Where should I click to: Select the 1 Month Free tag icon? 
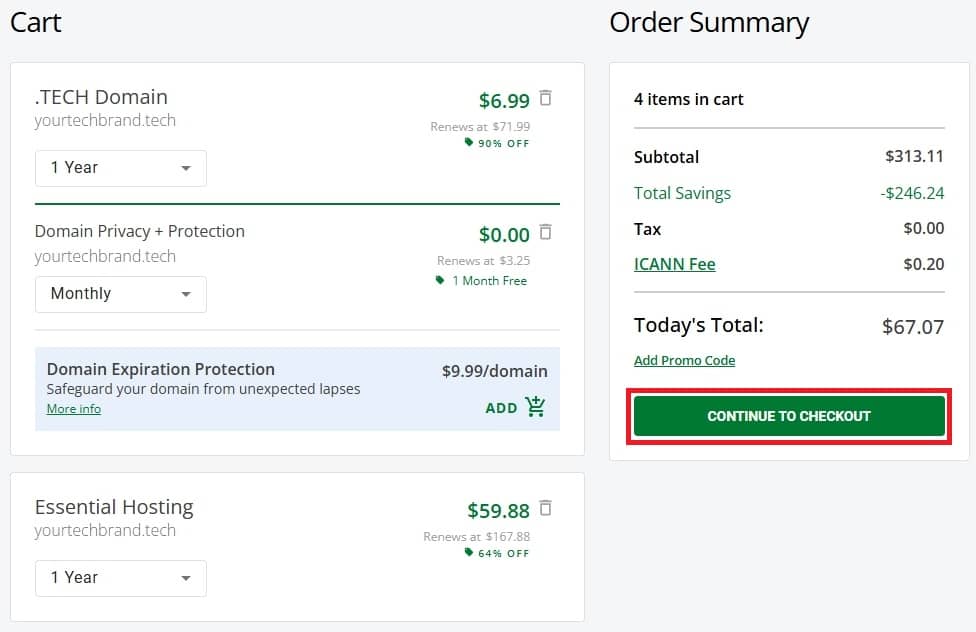(x=439, y=281)
